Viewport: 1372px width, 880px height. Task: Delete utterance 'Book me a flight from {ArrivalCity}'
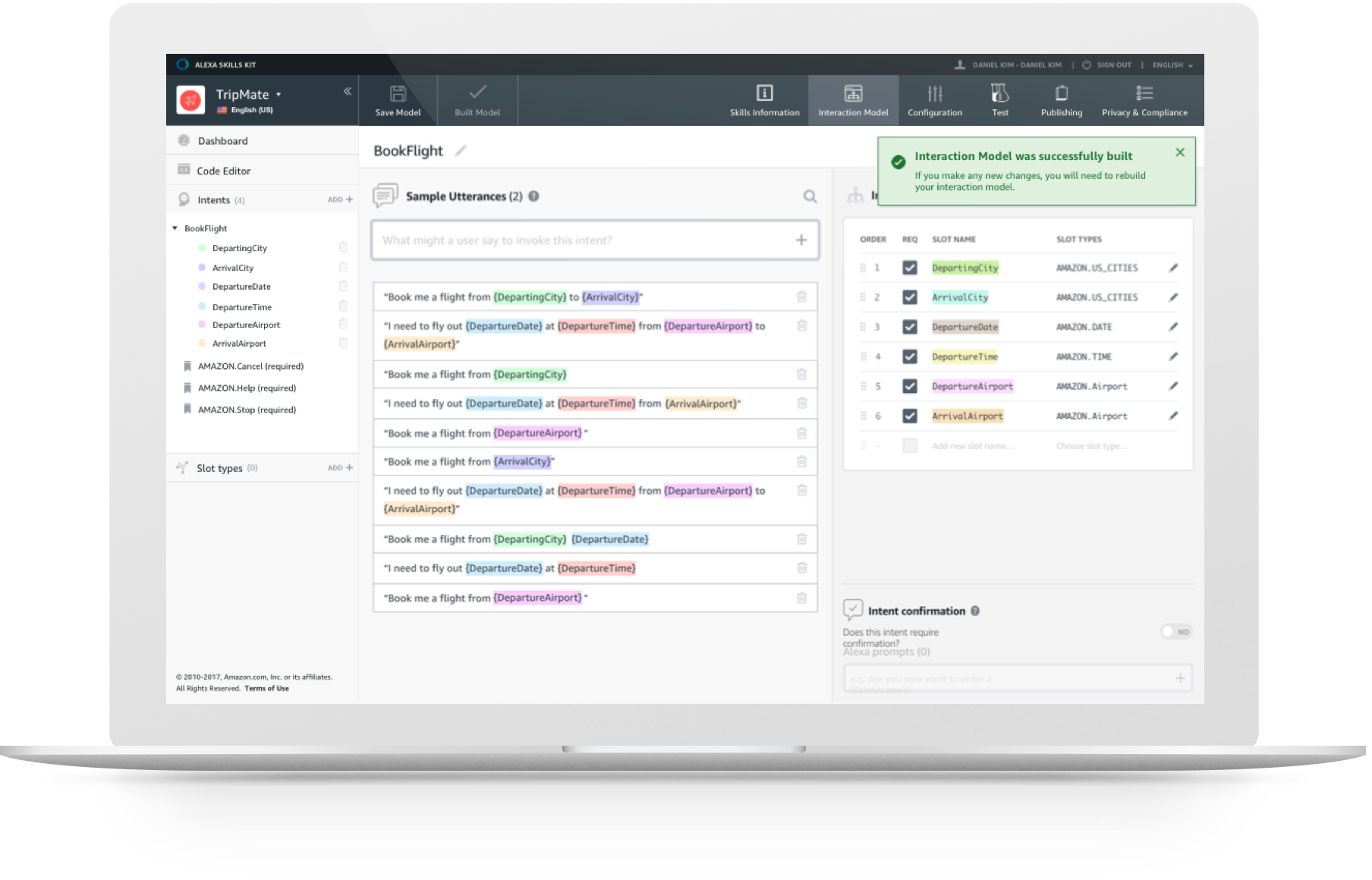coord(801,461)
